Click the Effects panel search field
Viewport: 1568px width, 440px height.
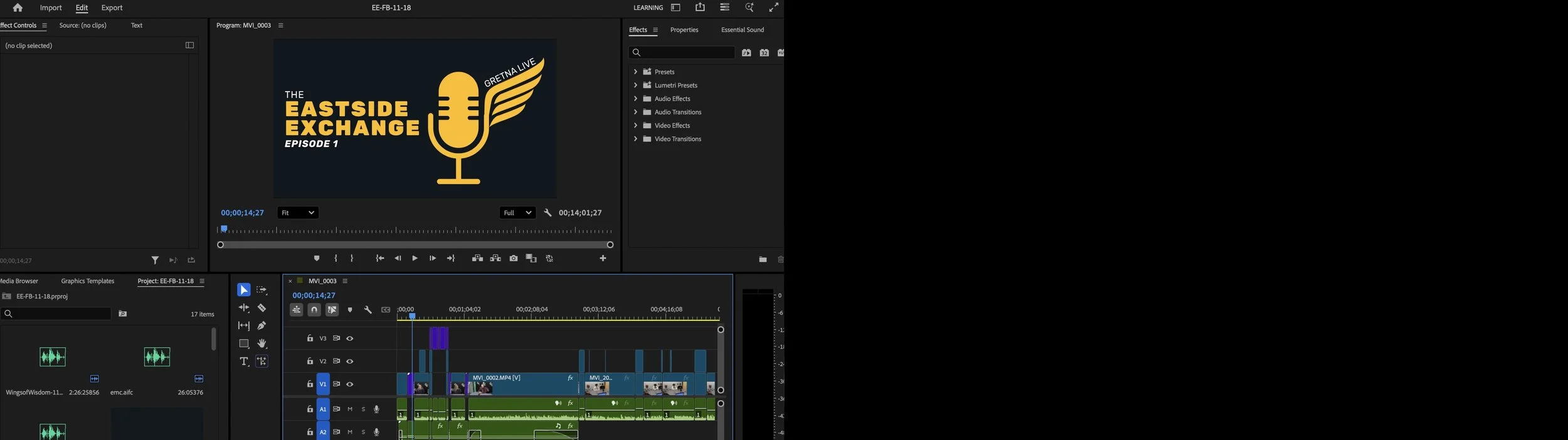pyautogui.click(x=682, y=53)
